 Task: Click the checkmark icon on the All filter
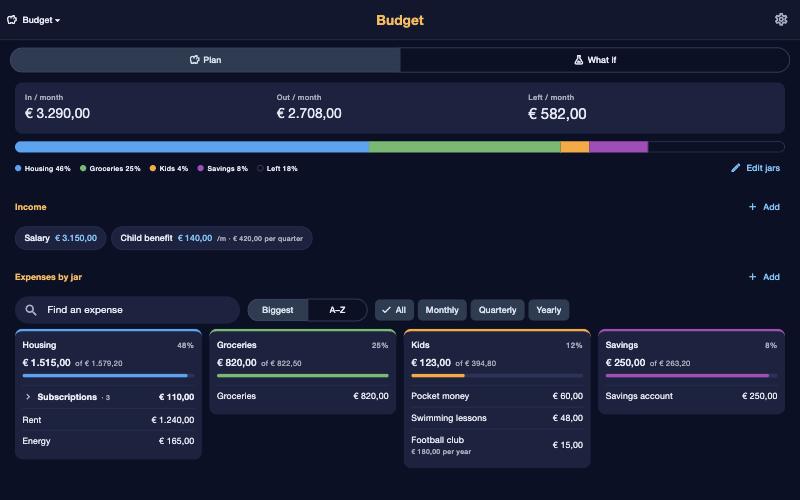click(386, 310)
